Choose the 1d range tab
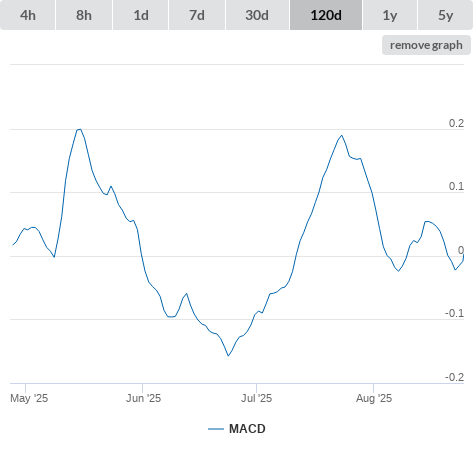The image size is (474, 455). pos(141,15)
